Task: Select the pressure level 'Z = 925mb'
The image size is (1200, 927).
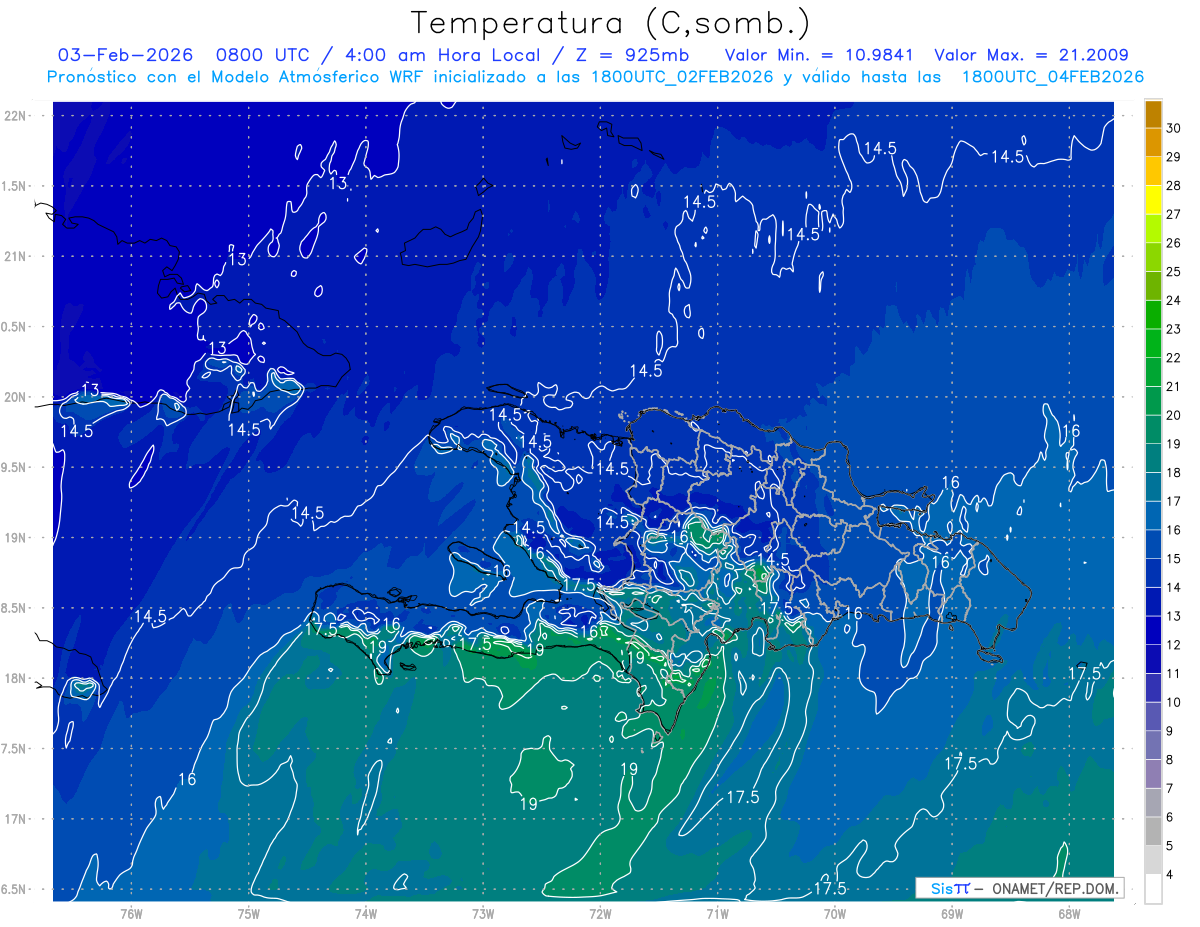Action: point(633,55)
